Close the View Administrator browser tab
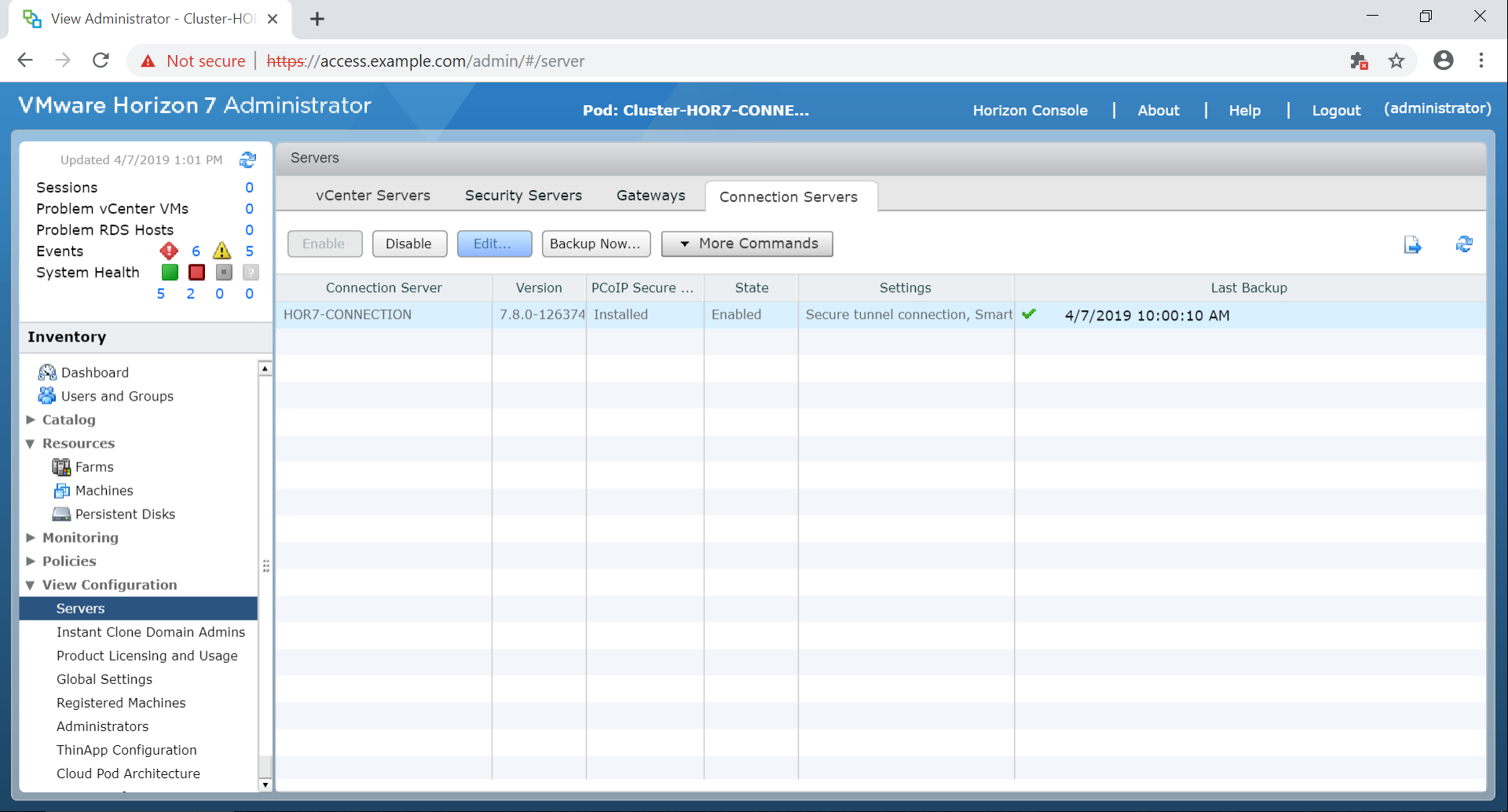The width and height of the screenshot is (1508, 812). tap(273, 19)
